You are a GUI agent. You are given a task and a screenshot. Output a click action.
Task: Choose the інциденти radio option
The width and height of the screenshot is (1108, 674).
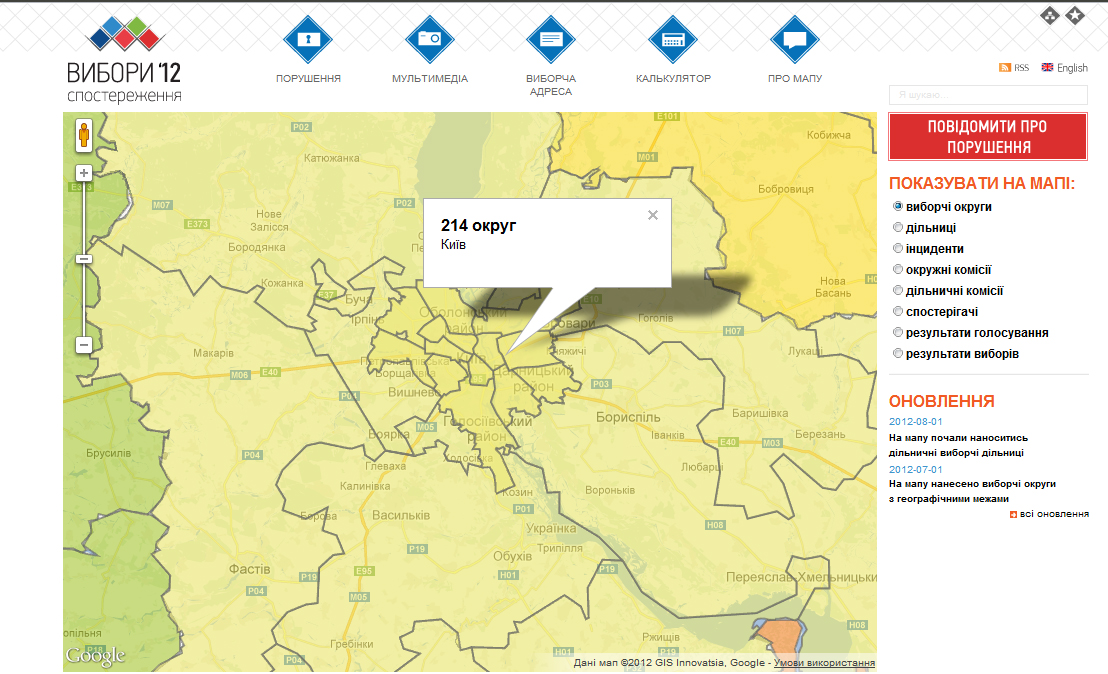(x=898, y=248)
